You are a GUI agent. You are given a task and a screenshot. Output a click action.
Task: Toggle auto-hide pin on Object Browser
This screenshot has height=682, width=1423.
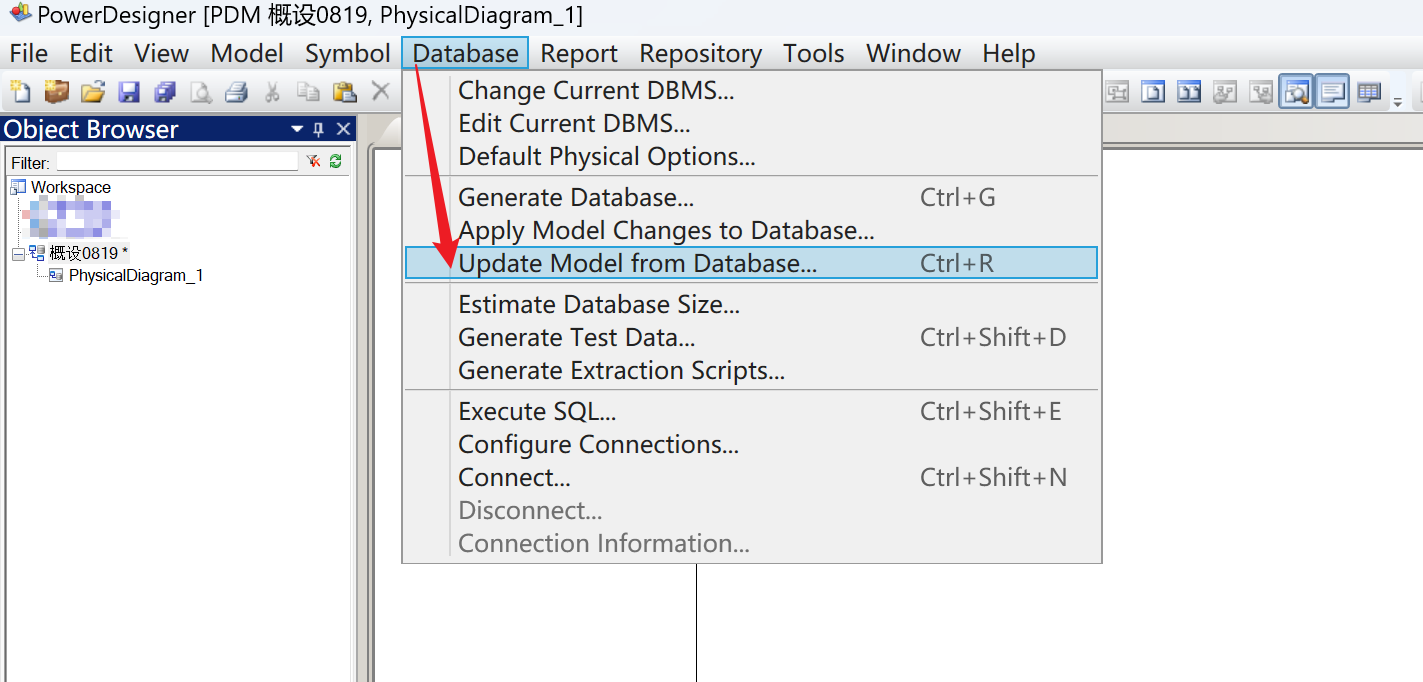(319, 129)
